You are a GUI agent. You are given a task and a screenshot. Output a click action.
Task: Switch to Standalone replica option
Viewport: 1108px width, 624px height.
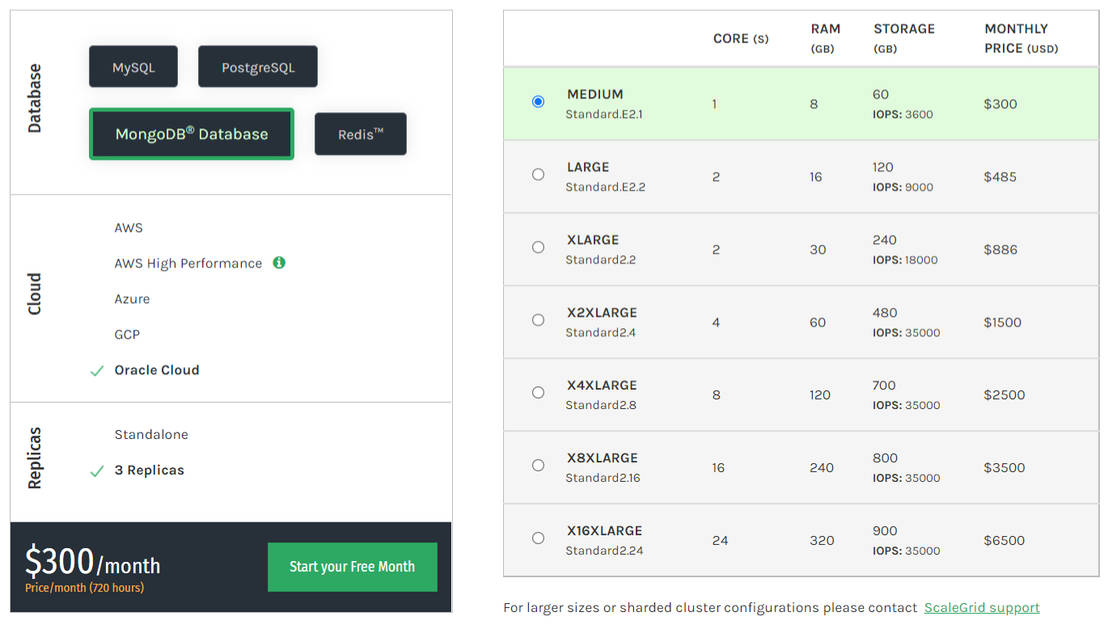(x=151, y=435)
